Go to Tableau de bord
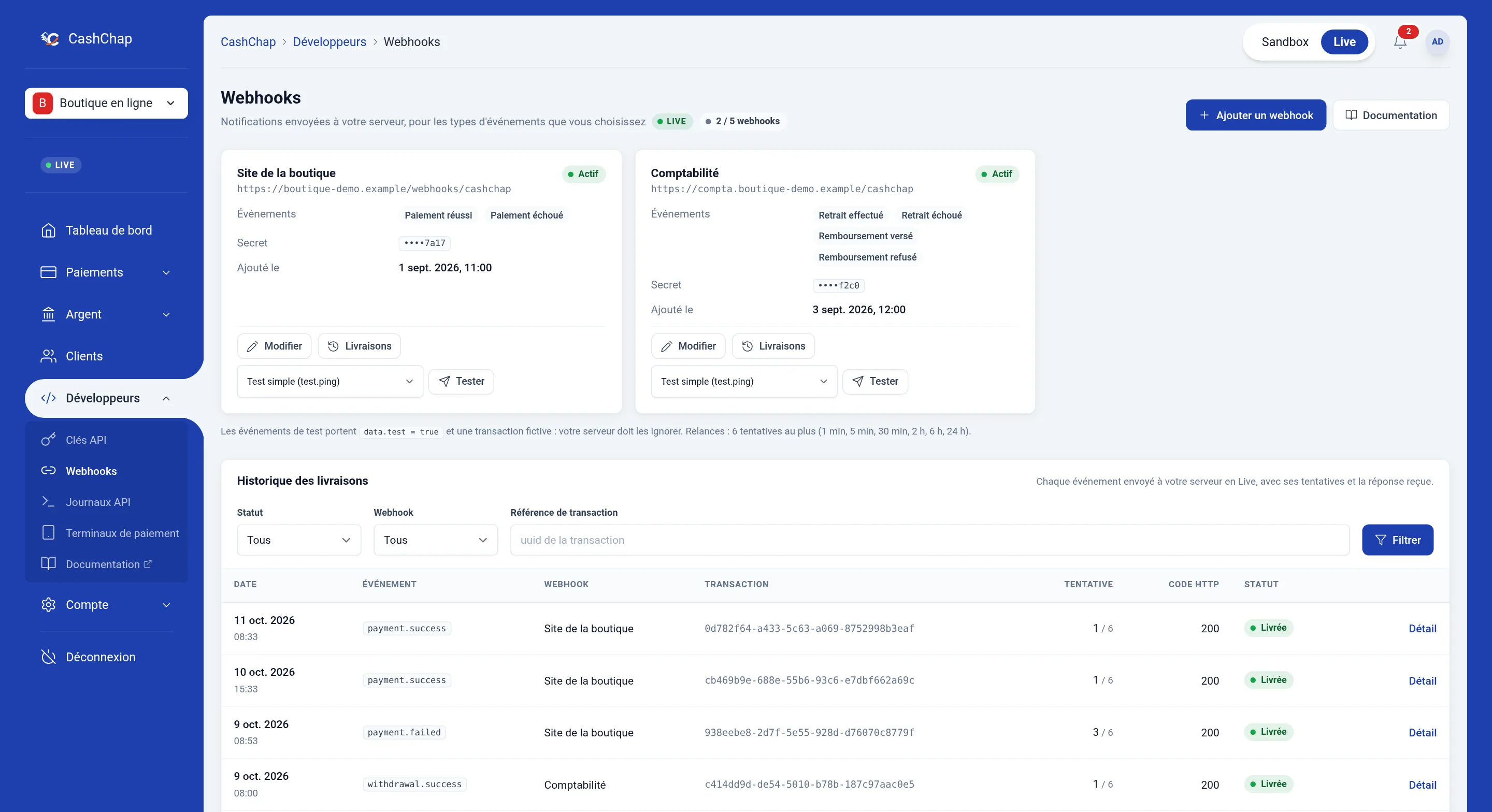Viewport: 1492px width, 812px height. click(107, 230)
